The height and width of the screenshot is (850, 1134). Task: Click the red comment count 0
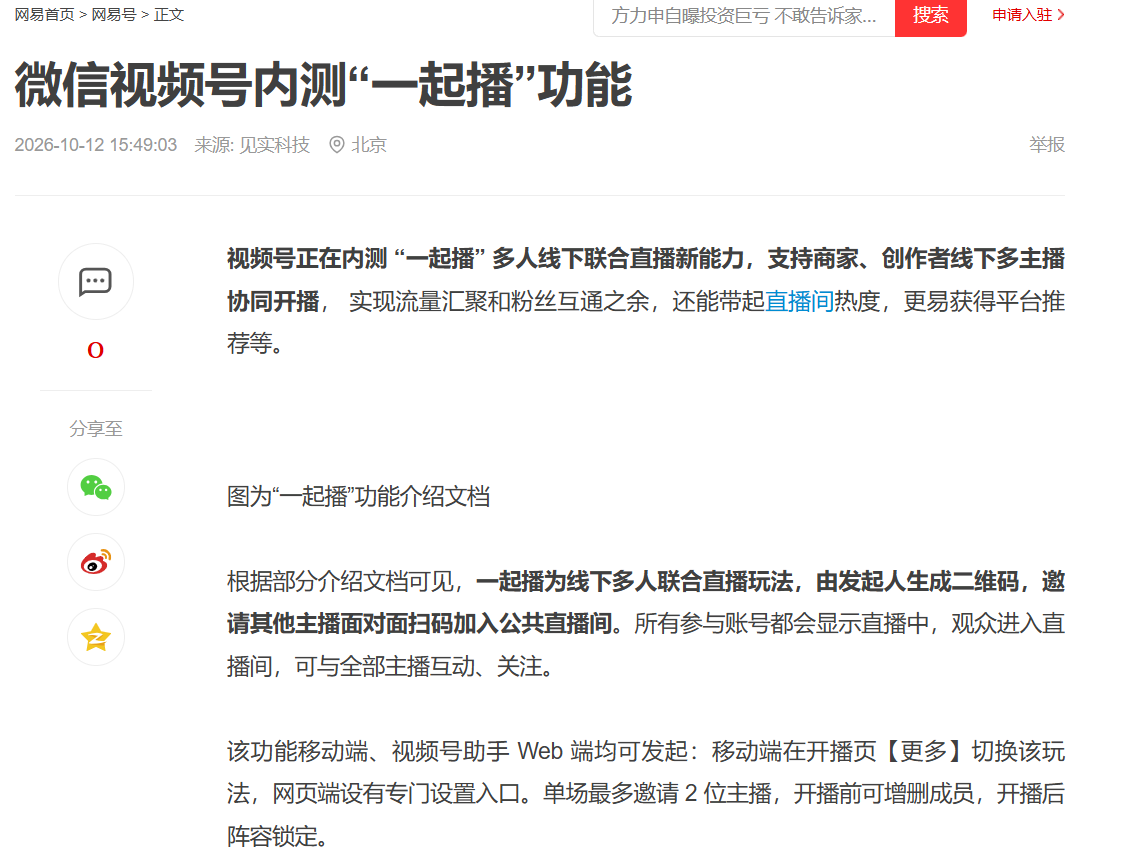95,350
